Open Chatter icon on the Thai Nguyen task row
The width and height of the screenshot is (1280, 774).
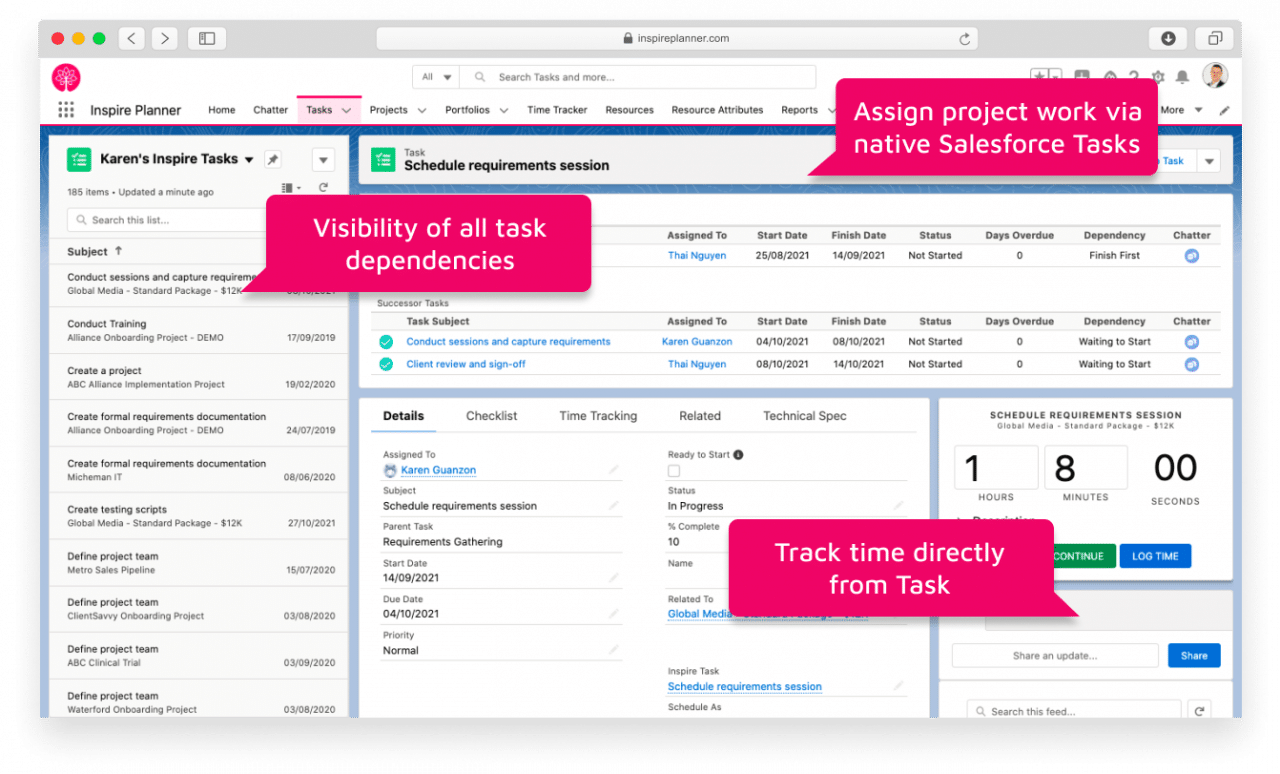click(x=1190, y=255)
